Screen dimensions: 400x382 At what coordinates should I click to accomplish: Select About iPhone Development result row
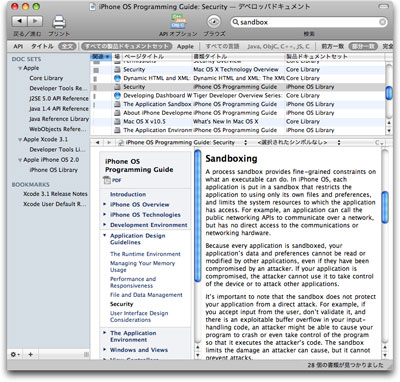coord(238,113)
